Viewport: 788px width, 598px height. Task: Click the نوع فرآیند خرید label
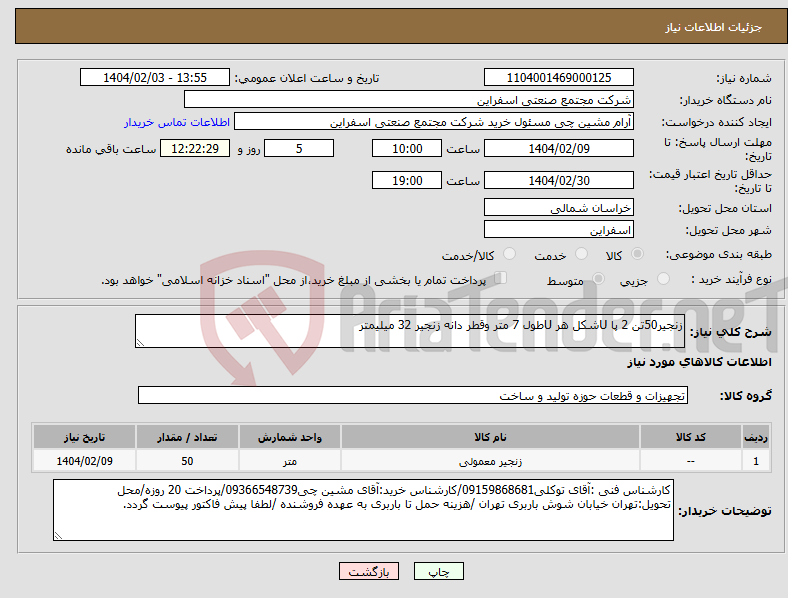pyautogui.click(x=732, y=279)
